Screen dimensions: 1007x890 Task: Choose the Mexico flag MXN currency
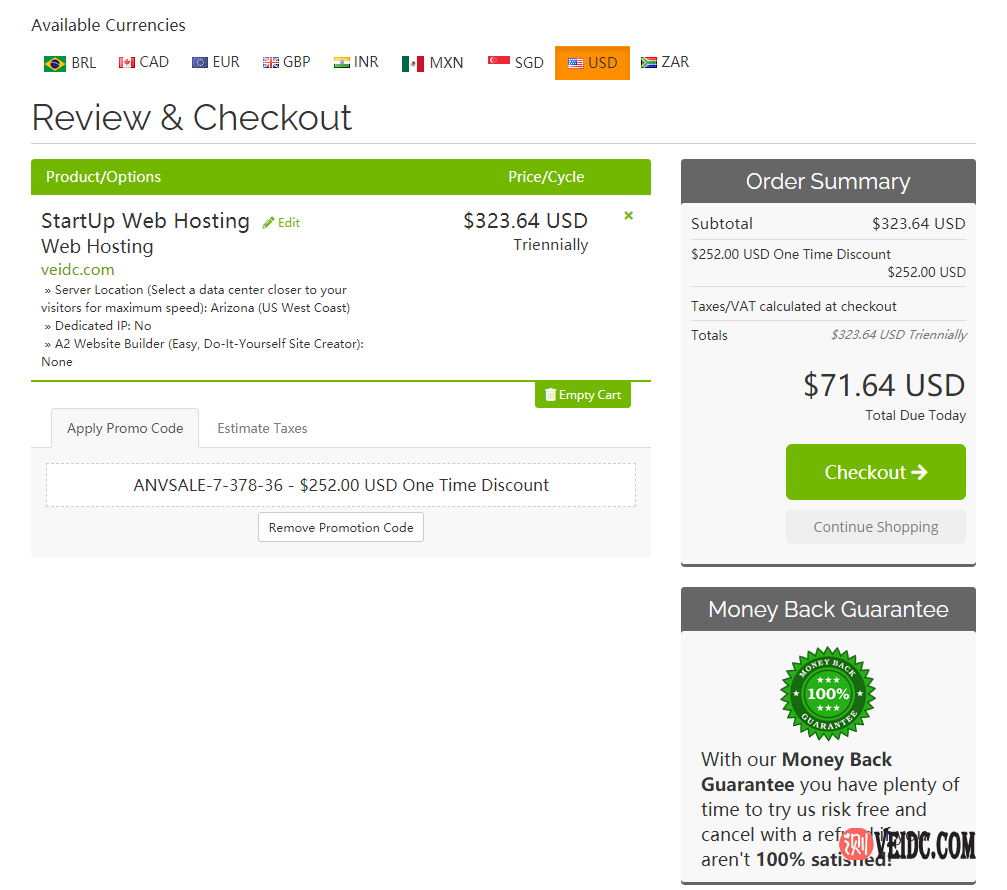coord(433,63)
